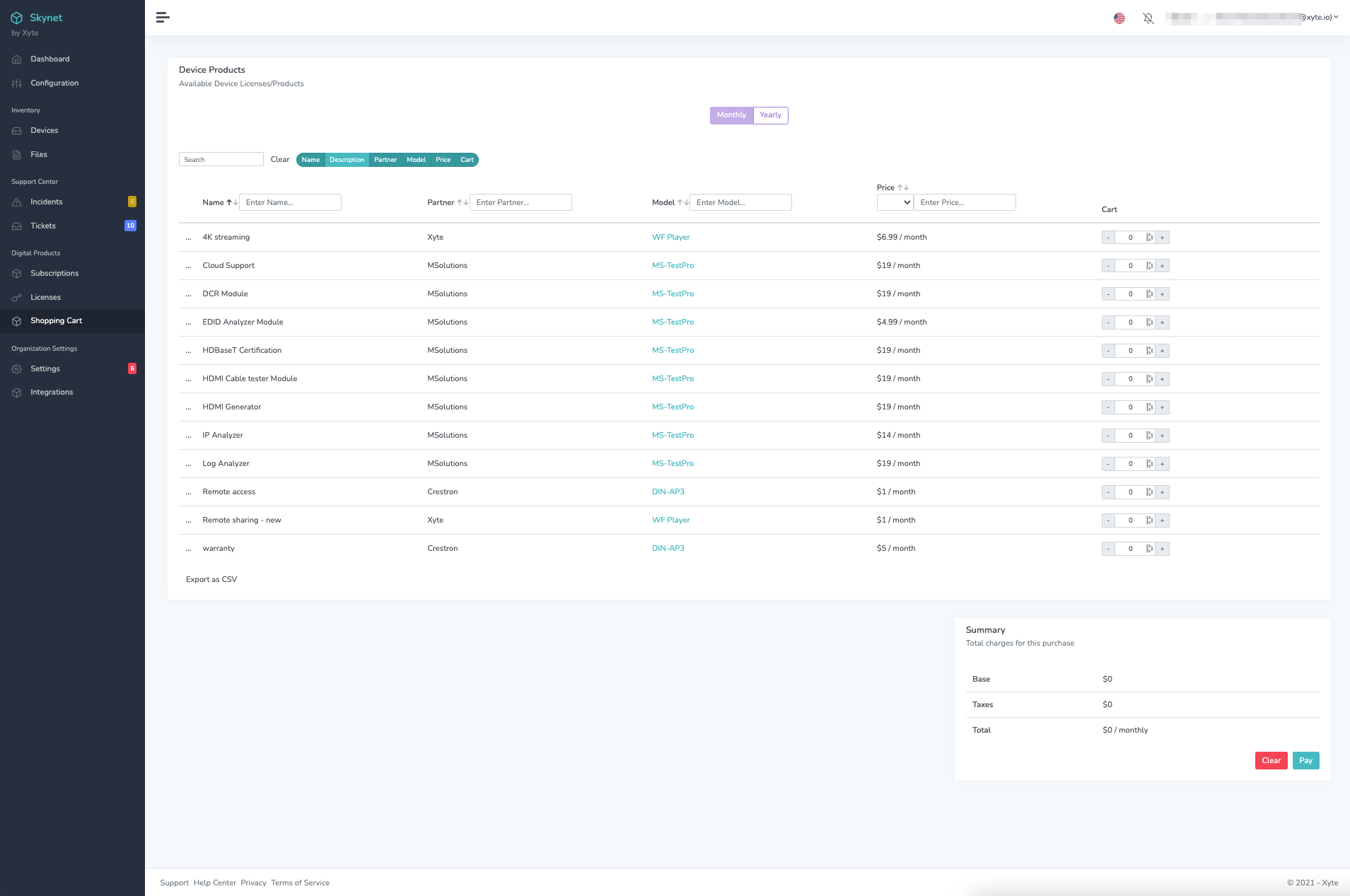Viewport: 1350px width, 896px height.
Task: Collapse the sidebar with the hamburger icon
Action: [163, 18]
